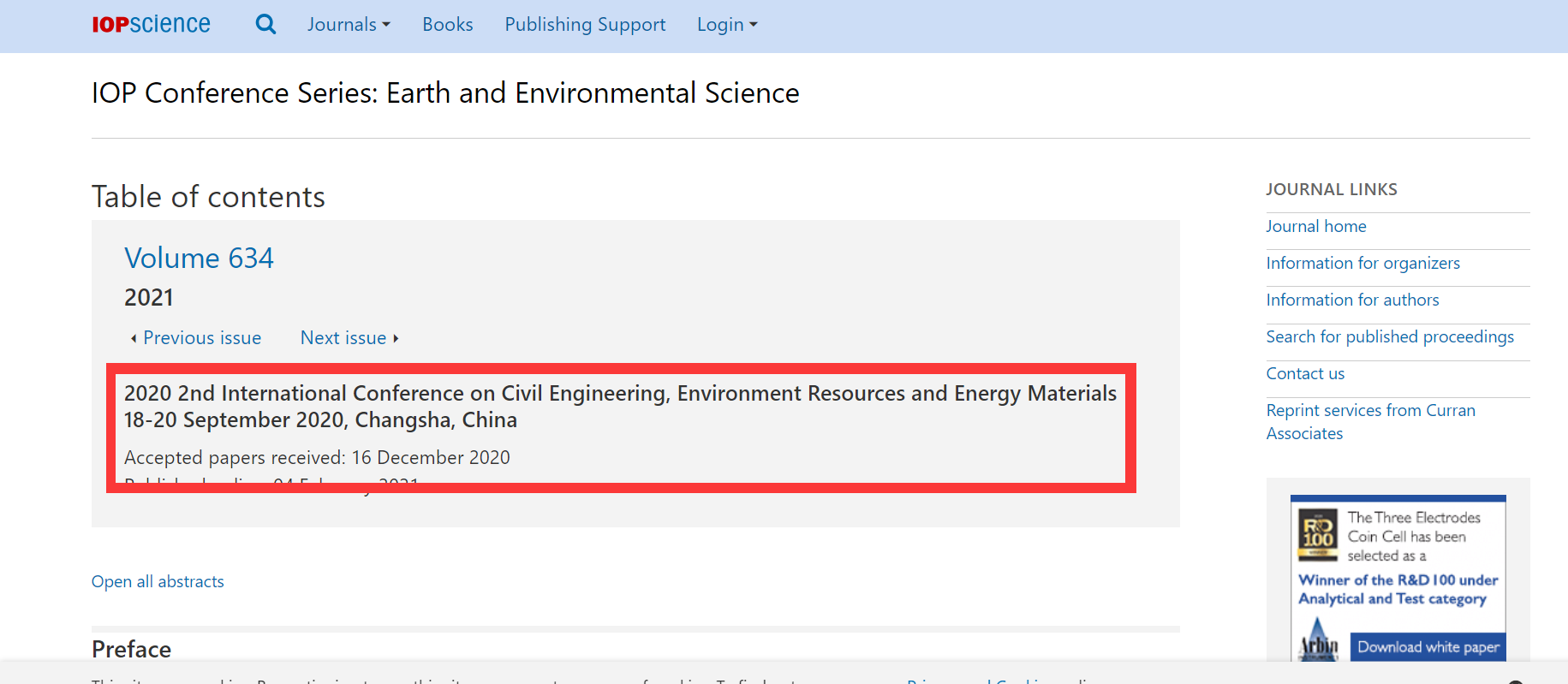Click the JOURNAL LINKS heading
1568x684 pixels.
(x=1332, y=189)
